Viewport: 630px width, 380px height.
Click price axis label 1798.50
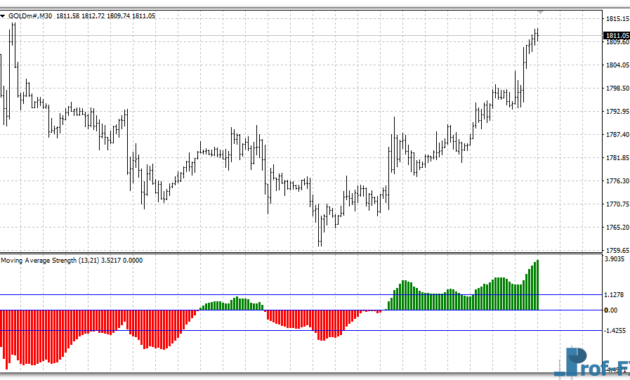[x=617, y=88]
